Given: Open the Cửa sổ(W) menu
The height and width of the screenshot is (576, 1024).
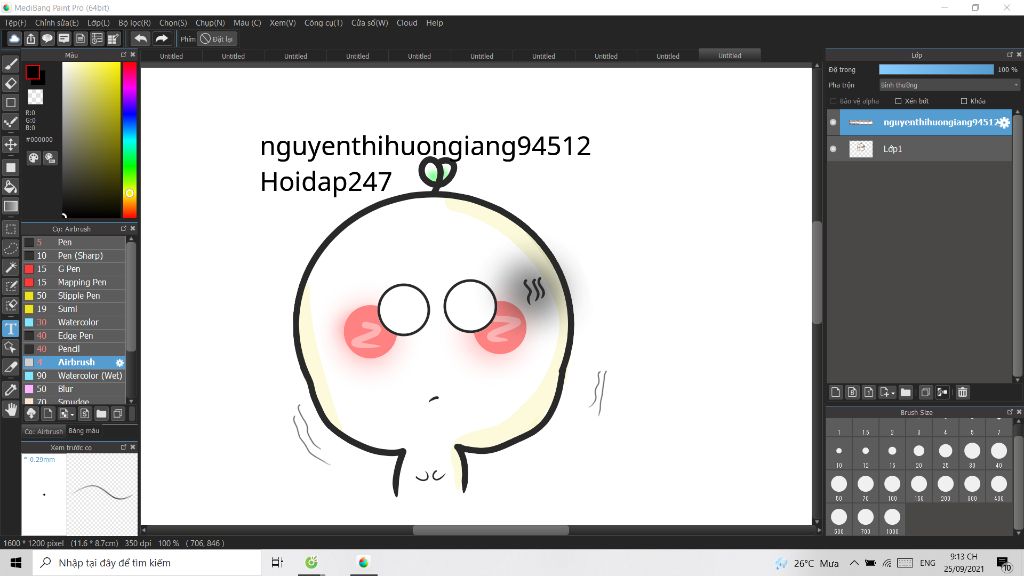Looking at the screenshot, I should pos(370,23).
